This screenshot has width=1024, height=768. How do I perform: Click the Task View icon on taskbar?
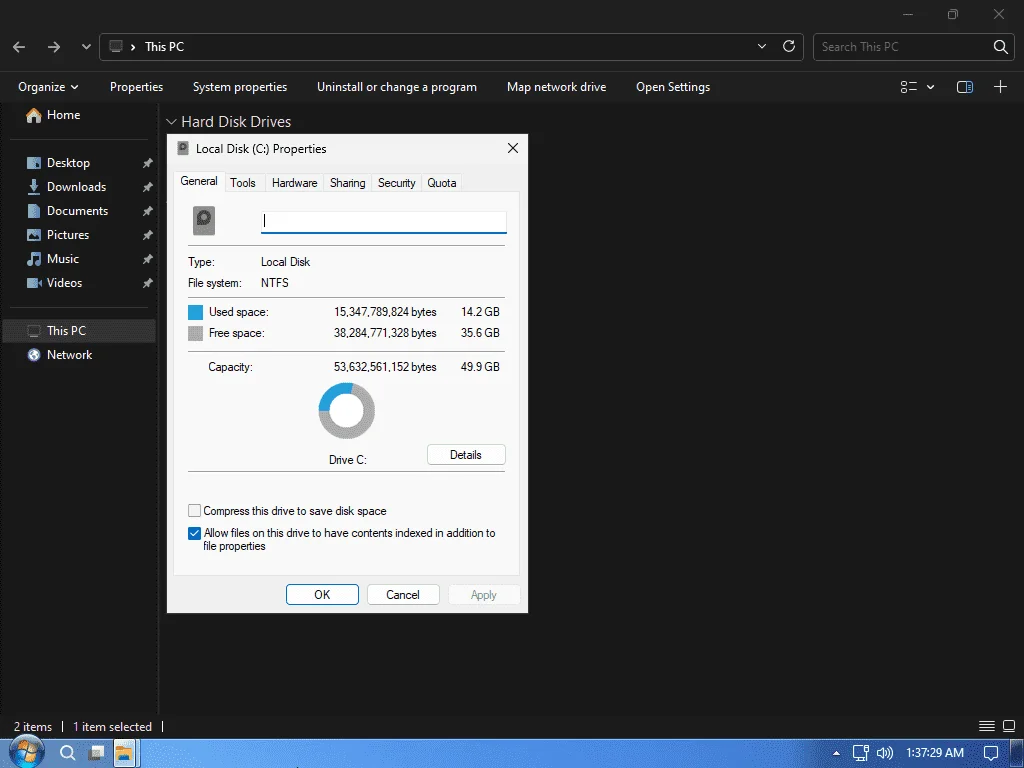[96, 753]
